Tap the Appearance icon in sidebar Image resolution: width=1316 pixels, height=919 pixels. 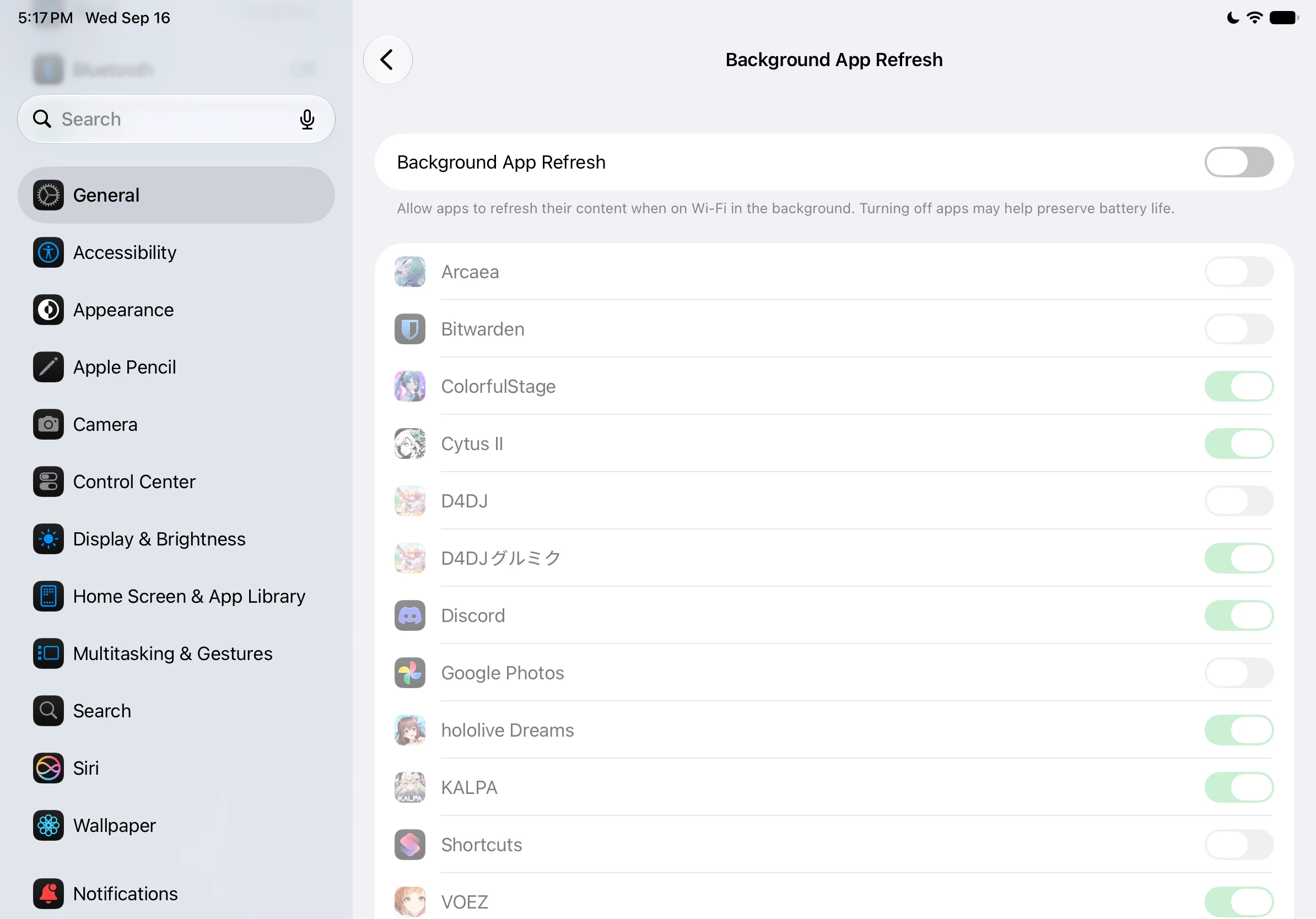(x=48, y=310)
